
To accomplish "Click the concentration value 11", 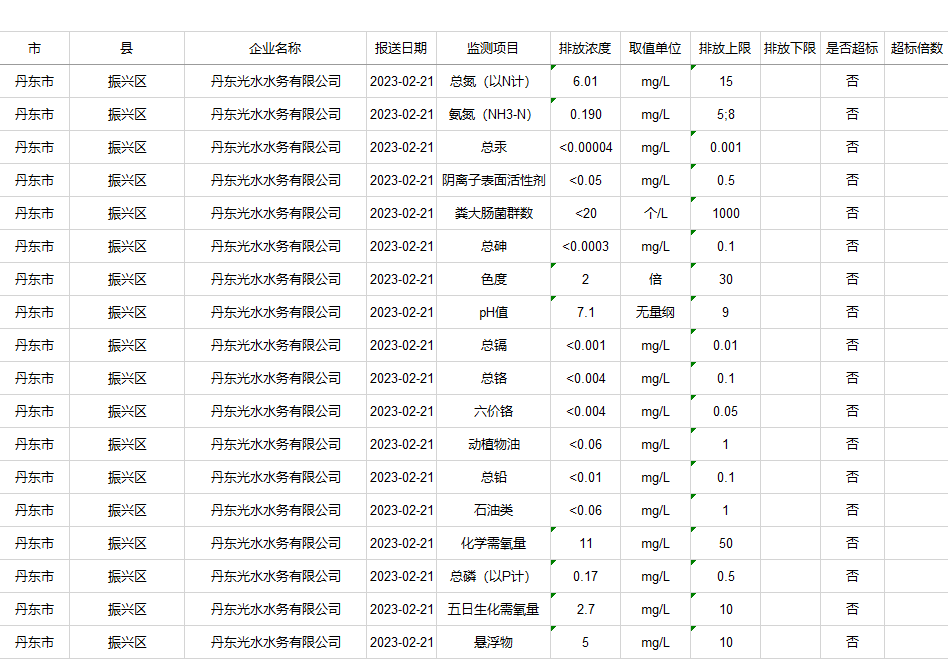I will click(x=585, y=544).
